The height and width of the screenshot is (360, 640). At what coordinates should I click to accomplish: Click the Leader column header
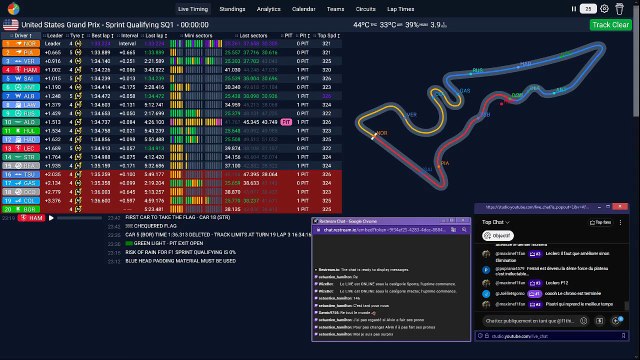pos(53,36)
